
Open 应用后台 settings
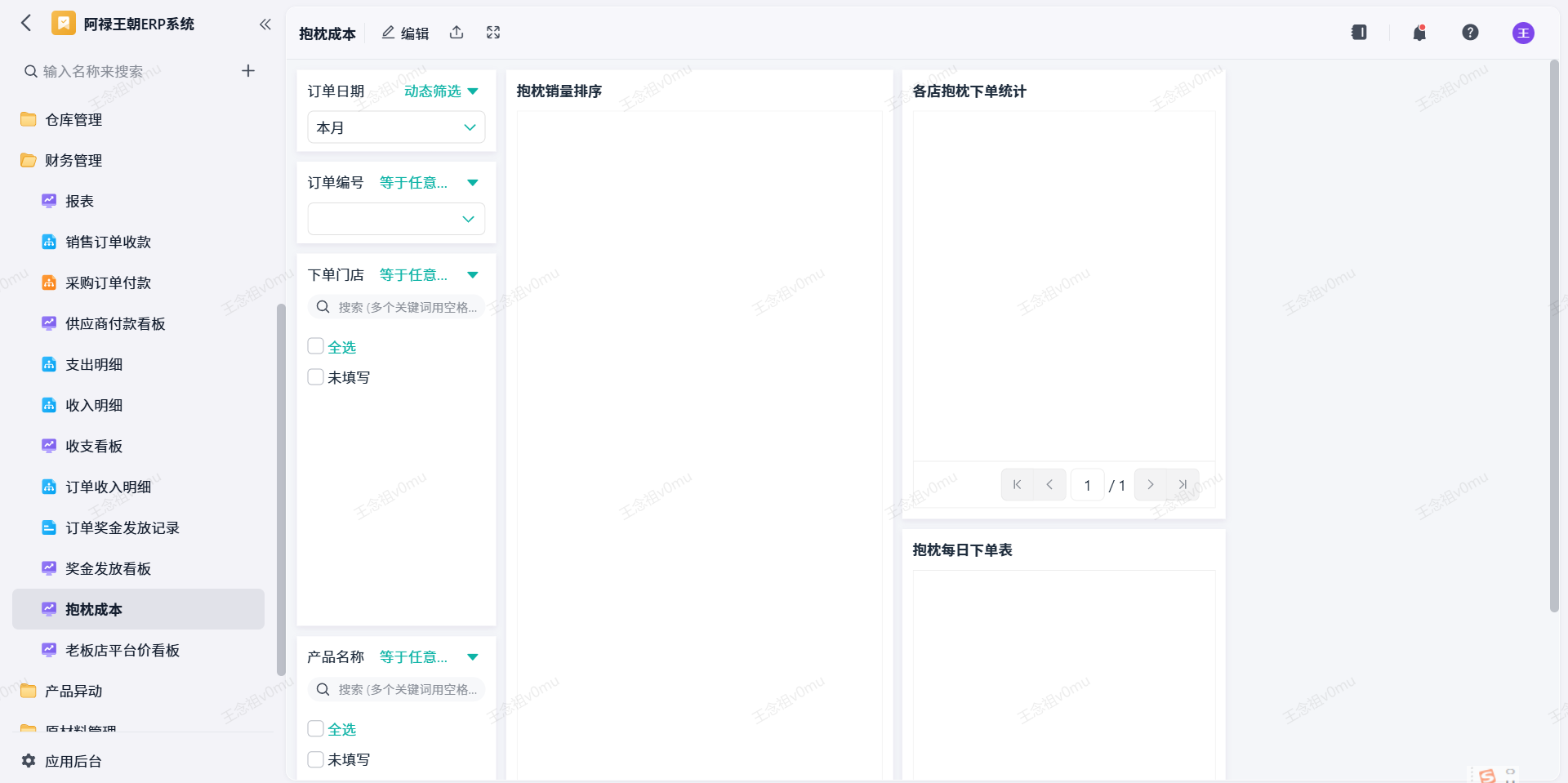tap(61, 761)
